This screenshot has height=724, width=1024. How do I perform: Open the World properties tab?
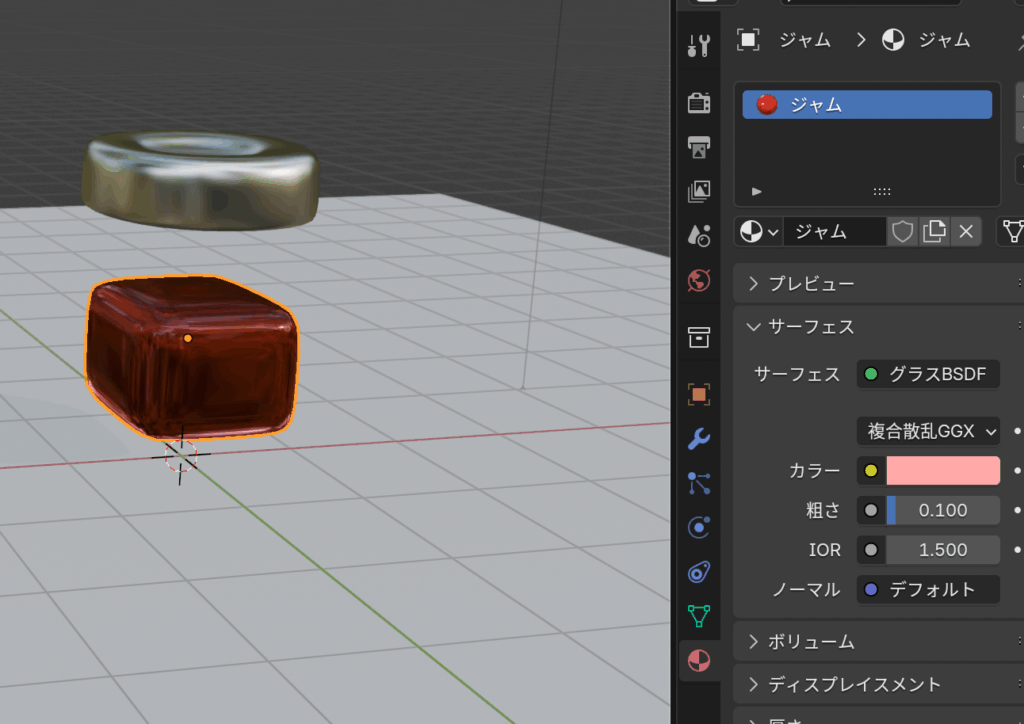pyautogui.click(x=699, y=281)
